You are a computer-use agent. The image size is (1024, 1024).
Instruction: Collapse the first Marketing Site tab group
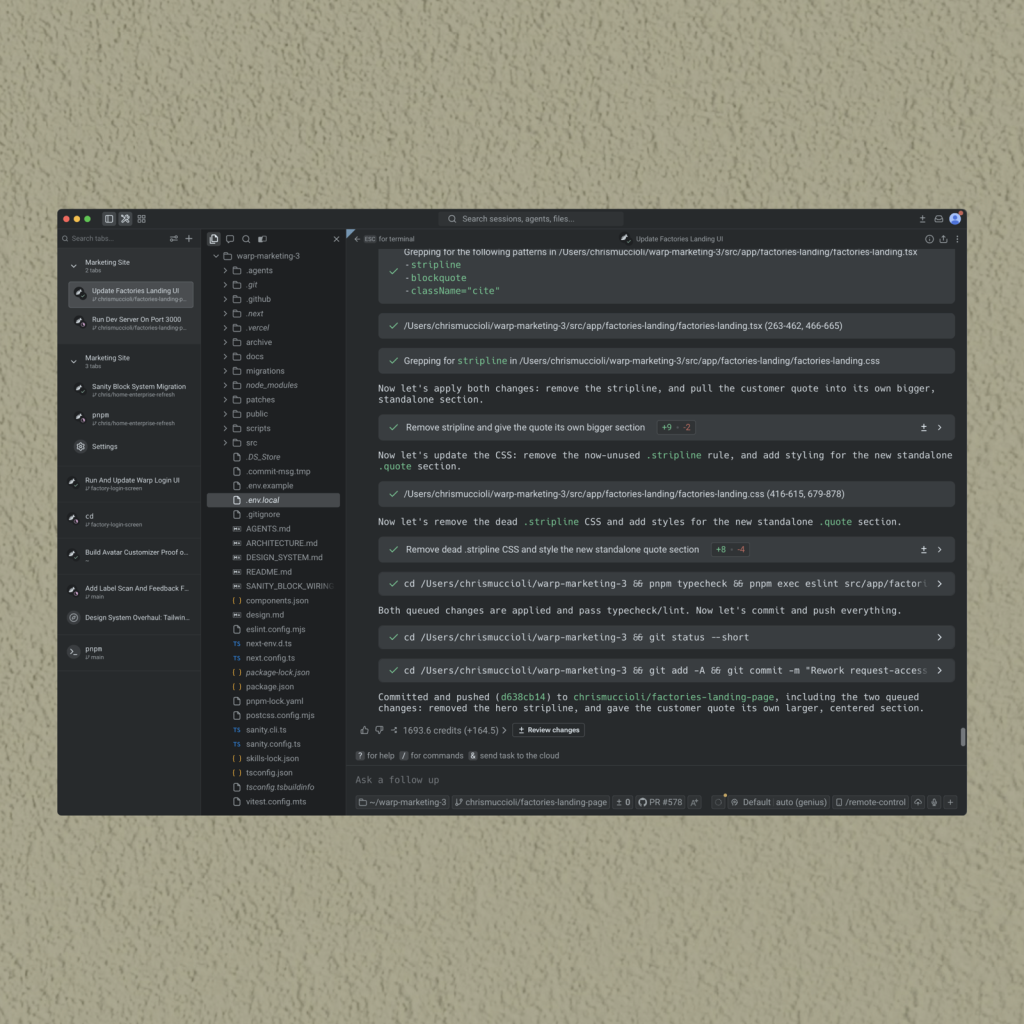pos(74,266)
